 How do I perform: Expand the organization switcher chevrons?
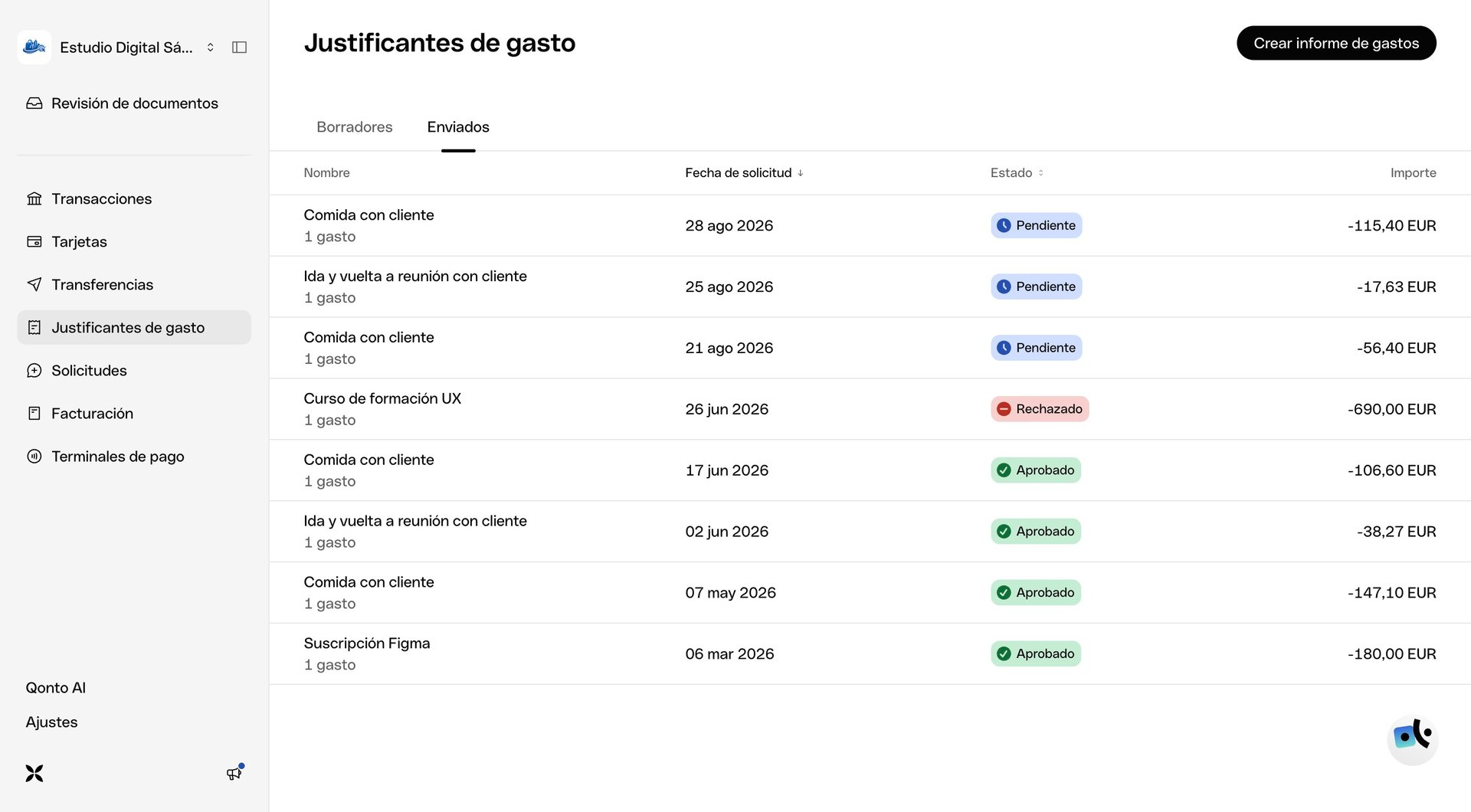tap(211, 47)
